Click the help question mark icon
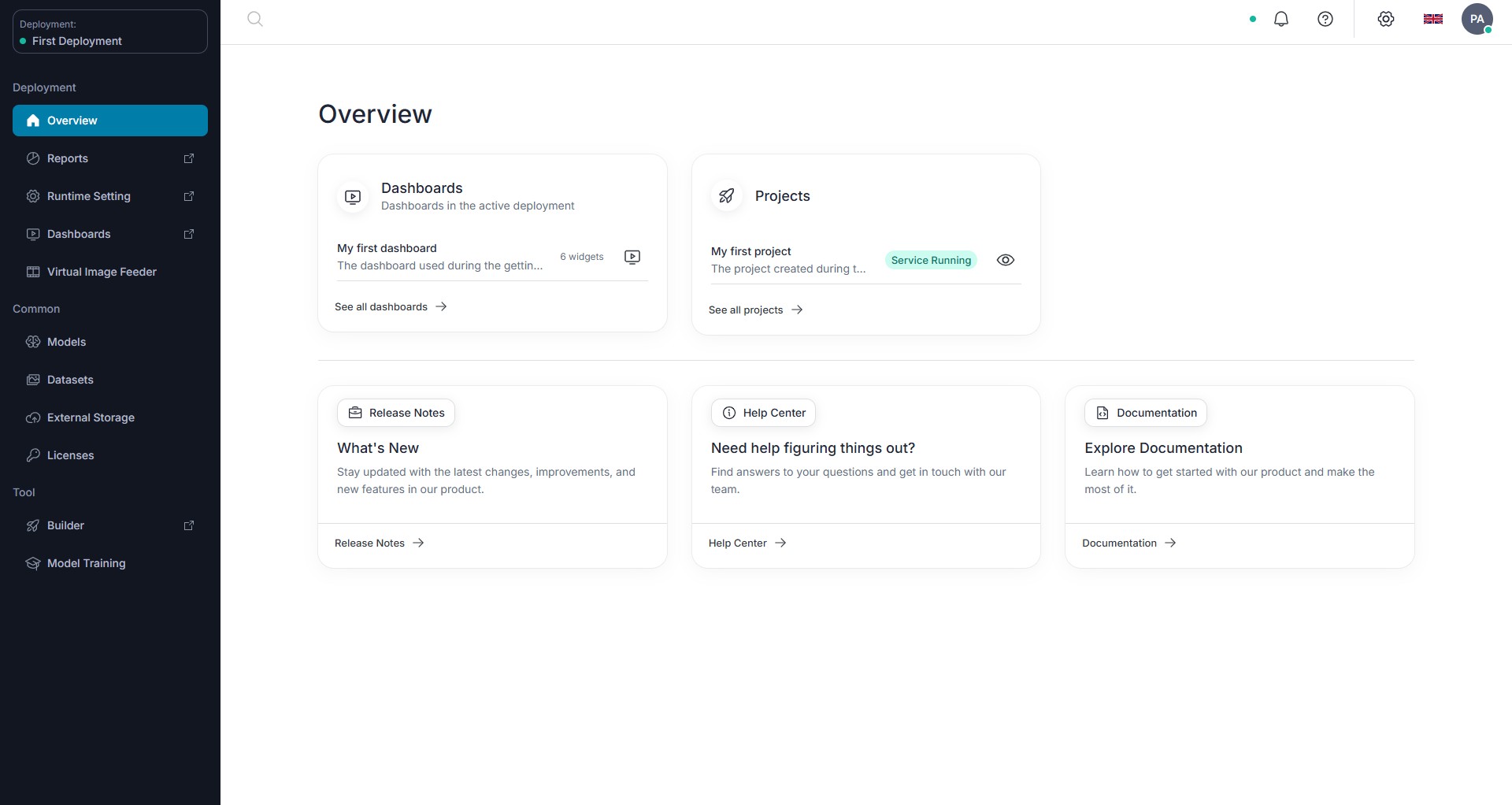 [x=1325, y=19]
